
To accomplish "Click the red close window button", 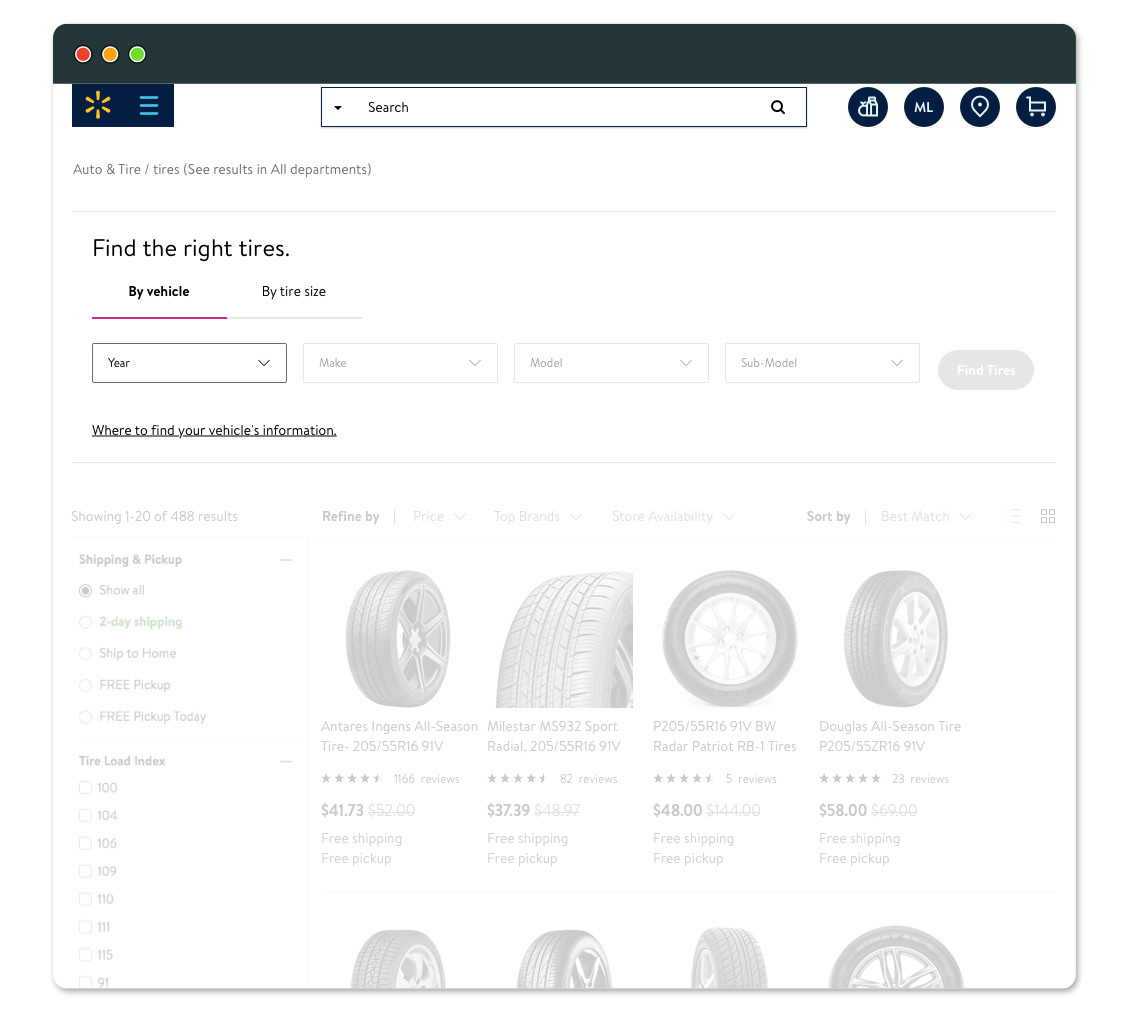I will 83,55.
